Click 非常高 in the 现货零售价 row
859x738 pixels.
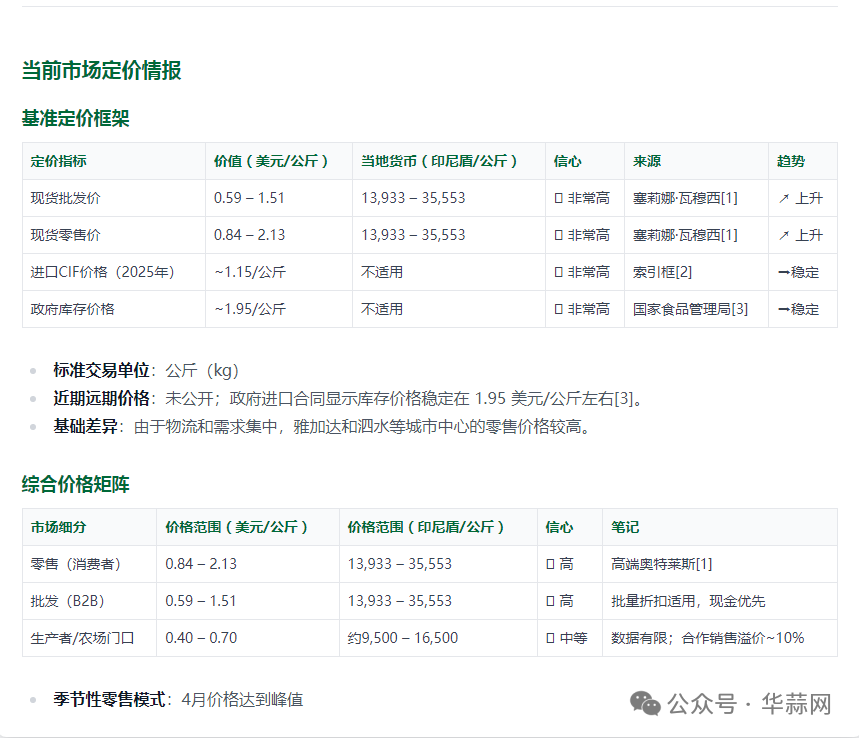(588, 235)
